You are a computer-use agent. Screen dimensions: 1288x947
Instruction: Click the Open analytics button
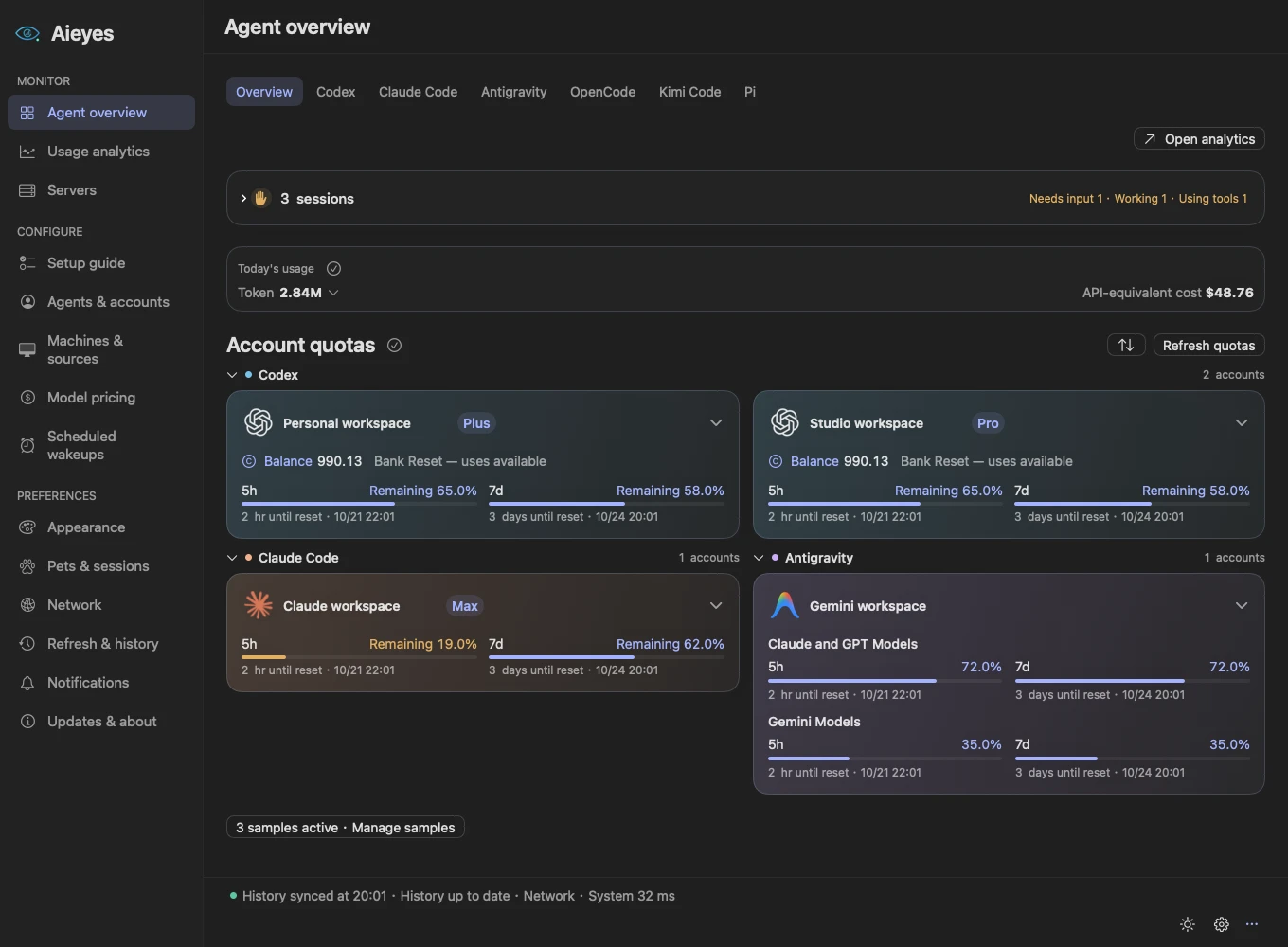click(x=1199, y=139)
